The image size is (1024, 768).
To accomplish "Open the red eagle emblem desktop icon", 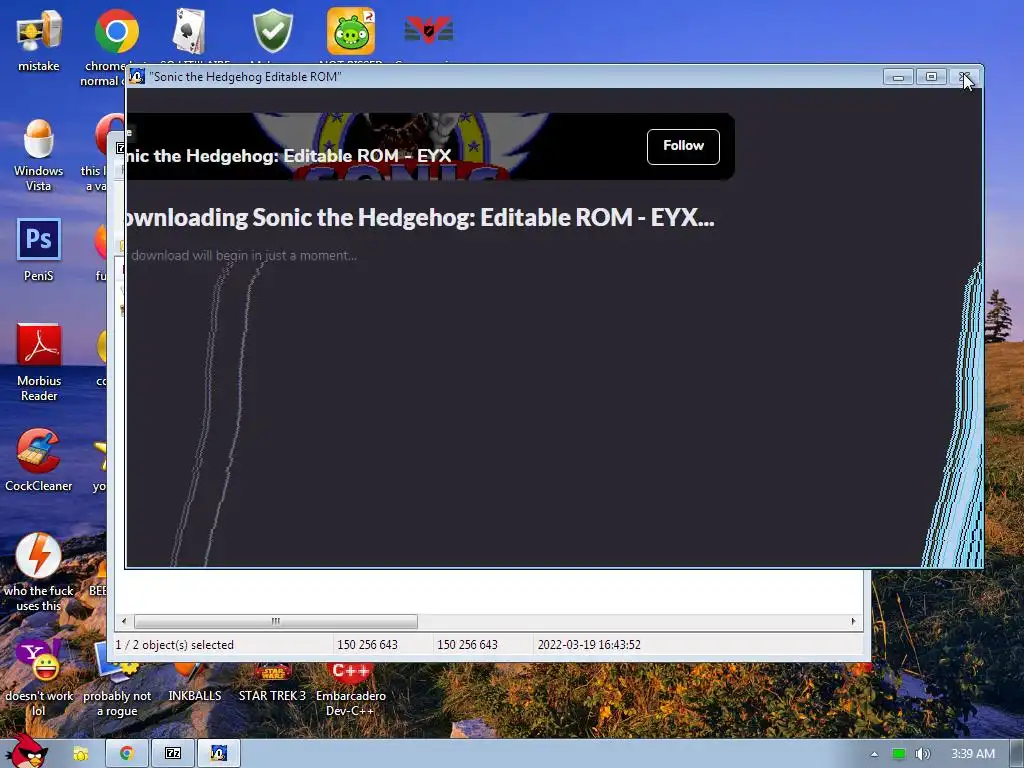I will pyautogui.click(x=428, y=30).
